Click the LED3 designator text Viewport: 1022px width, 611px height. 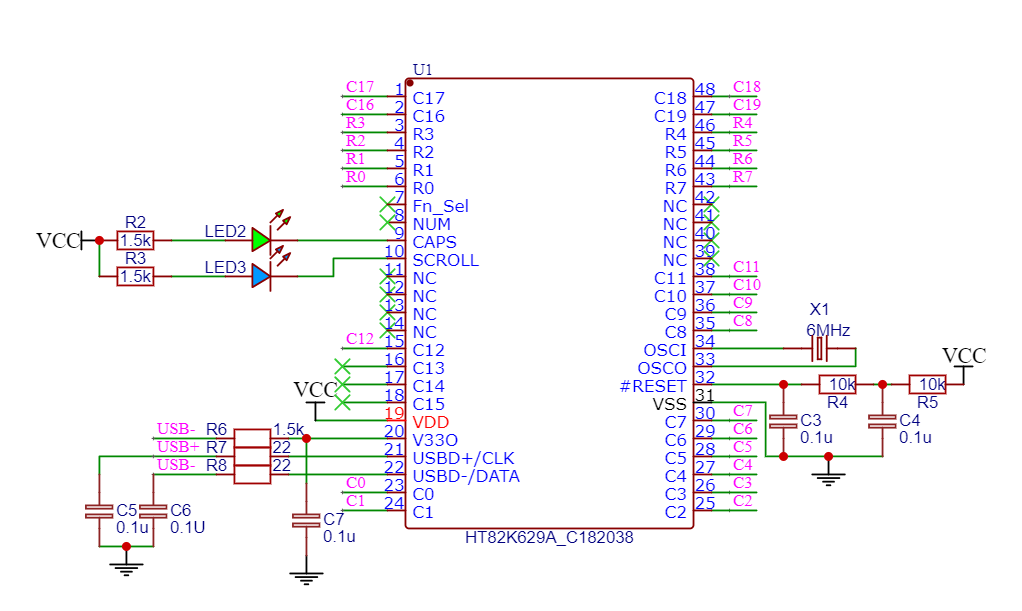[225, 267]
